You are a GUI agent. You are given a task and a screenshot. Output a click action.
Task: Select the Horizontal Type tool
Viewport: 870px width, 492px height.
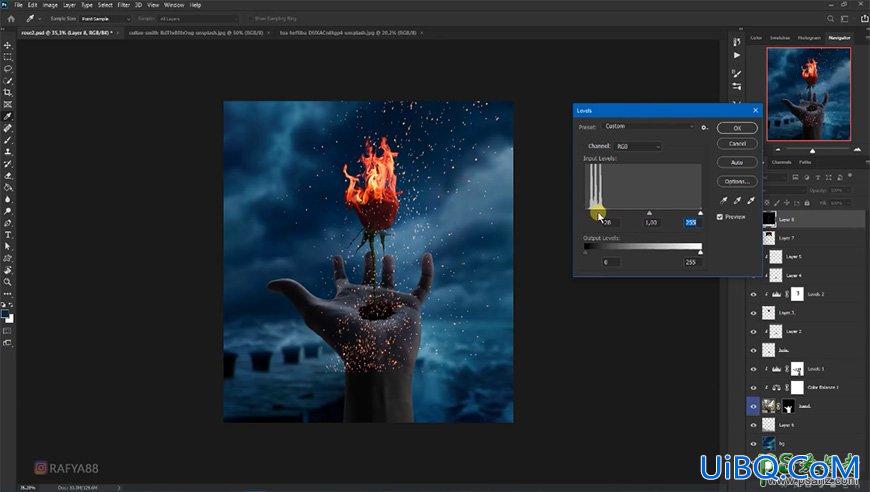(7, 235)
